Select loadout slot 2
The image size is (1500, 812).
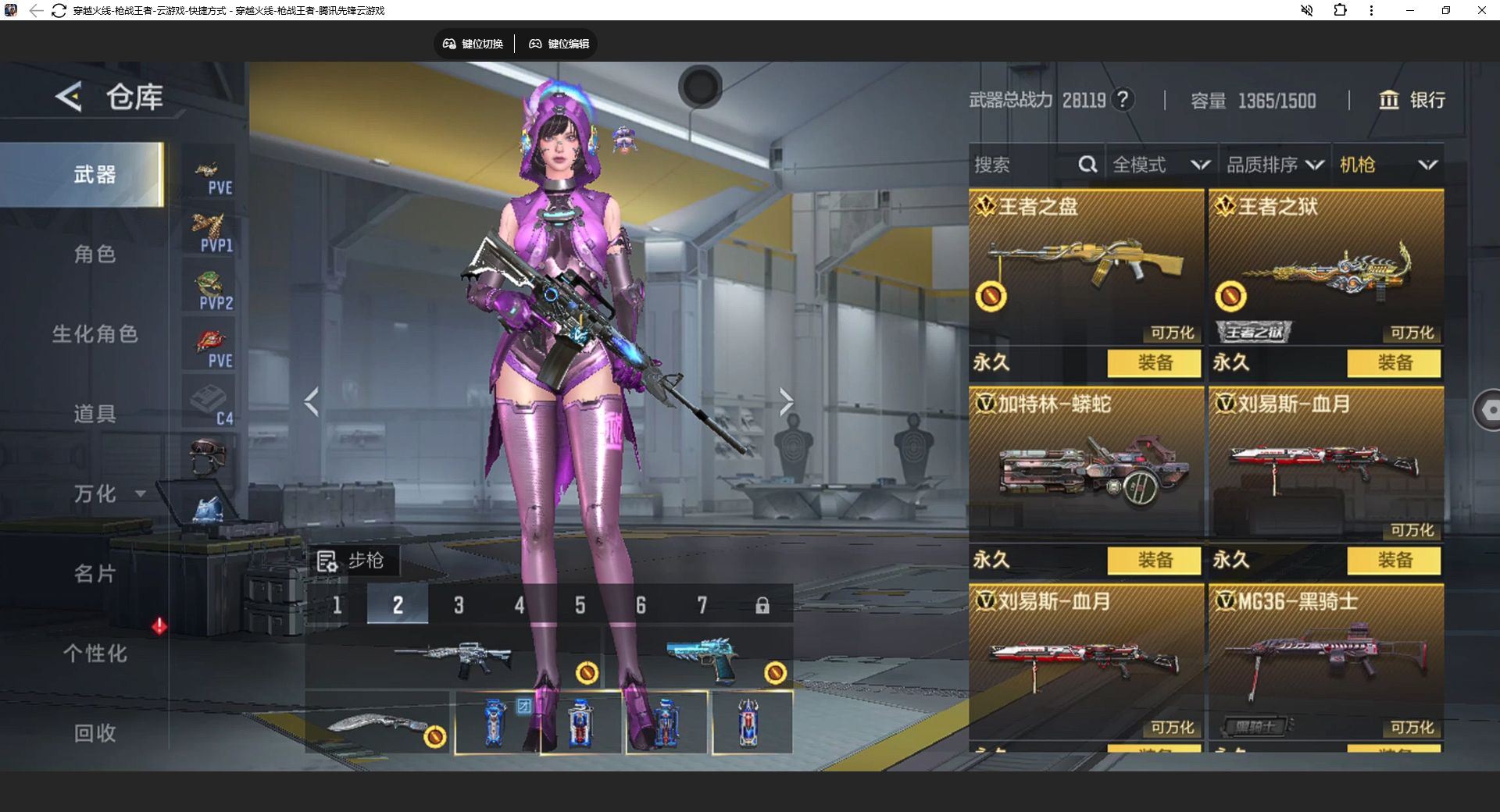pos(398,604)
